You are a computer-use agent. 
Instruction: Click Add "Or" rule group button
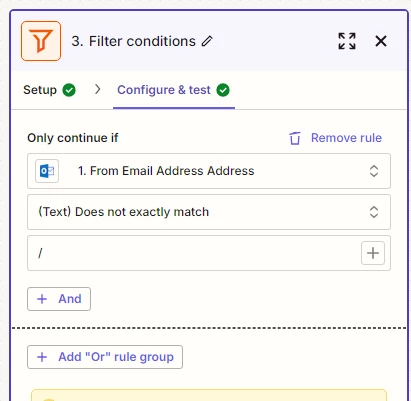105,357
